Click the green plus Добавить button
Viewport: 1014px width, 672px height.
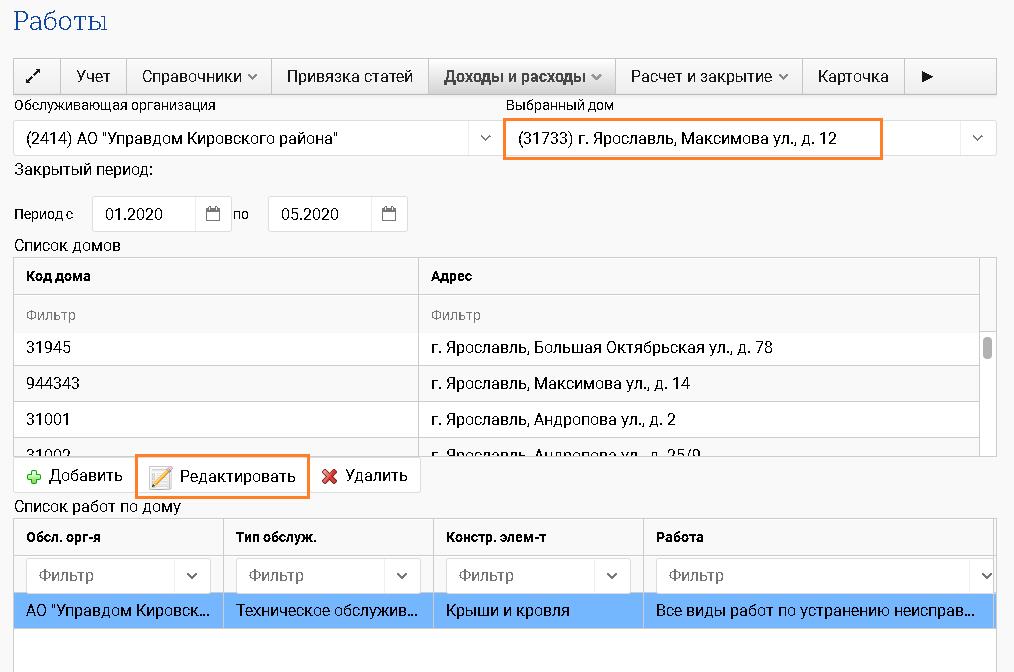point(74,476)
